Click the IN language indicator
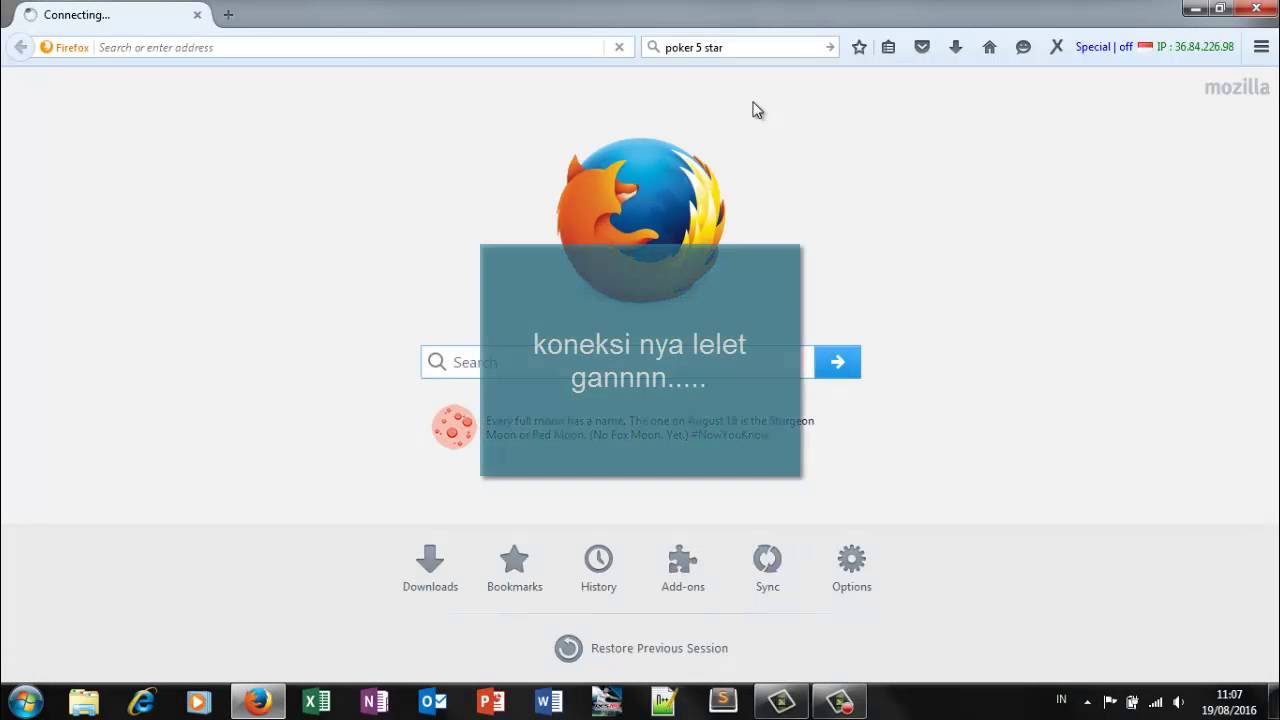 (x=1061, y=700)
